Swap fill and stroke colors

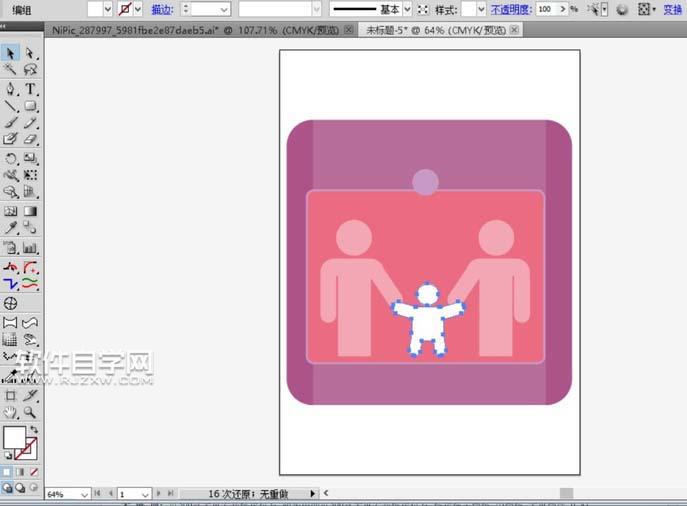34,429
